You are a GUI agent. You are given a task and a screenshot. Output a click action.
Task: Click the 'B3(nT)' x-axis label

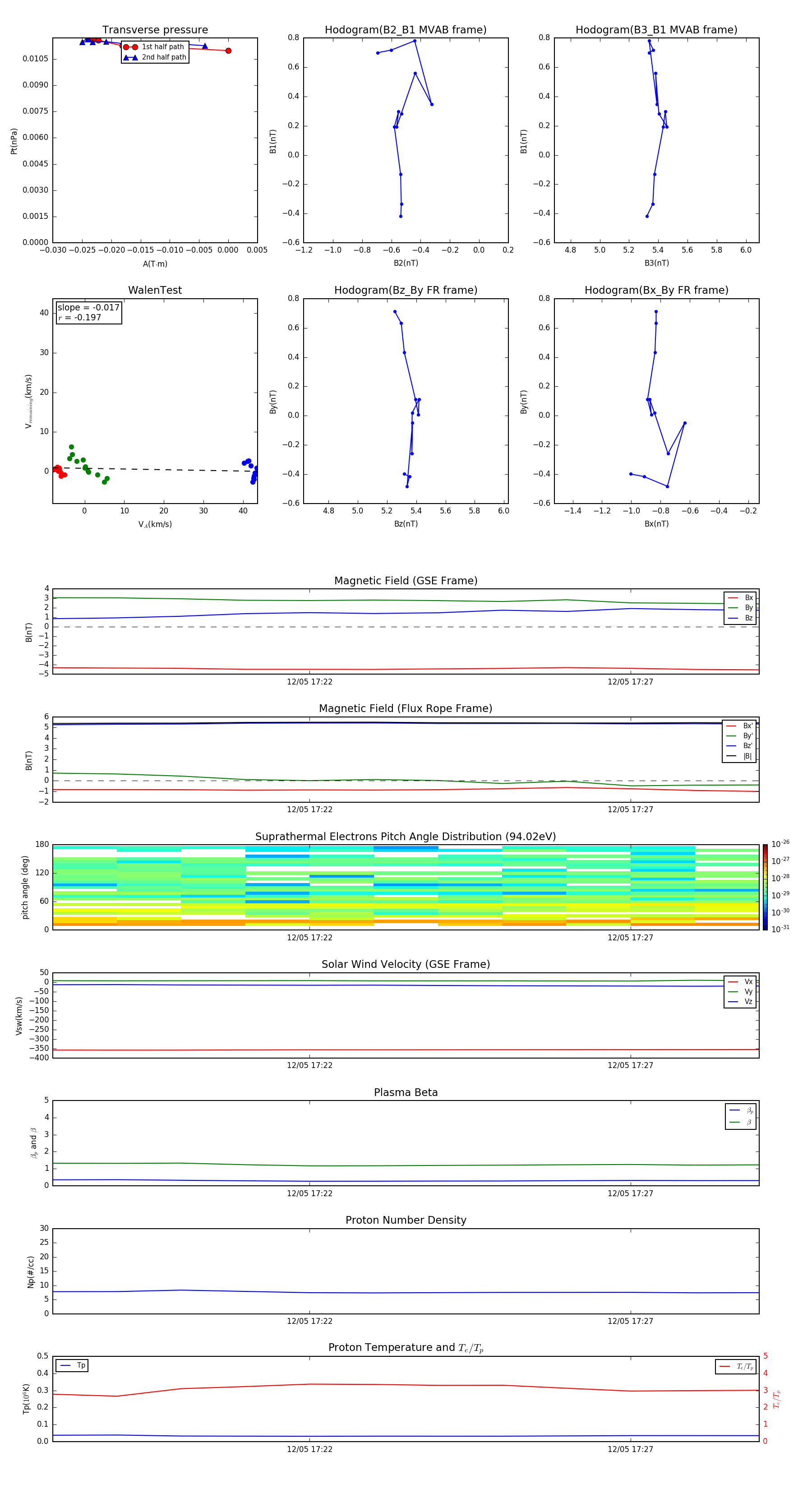(x=656, y=263)
